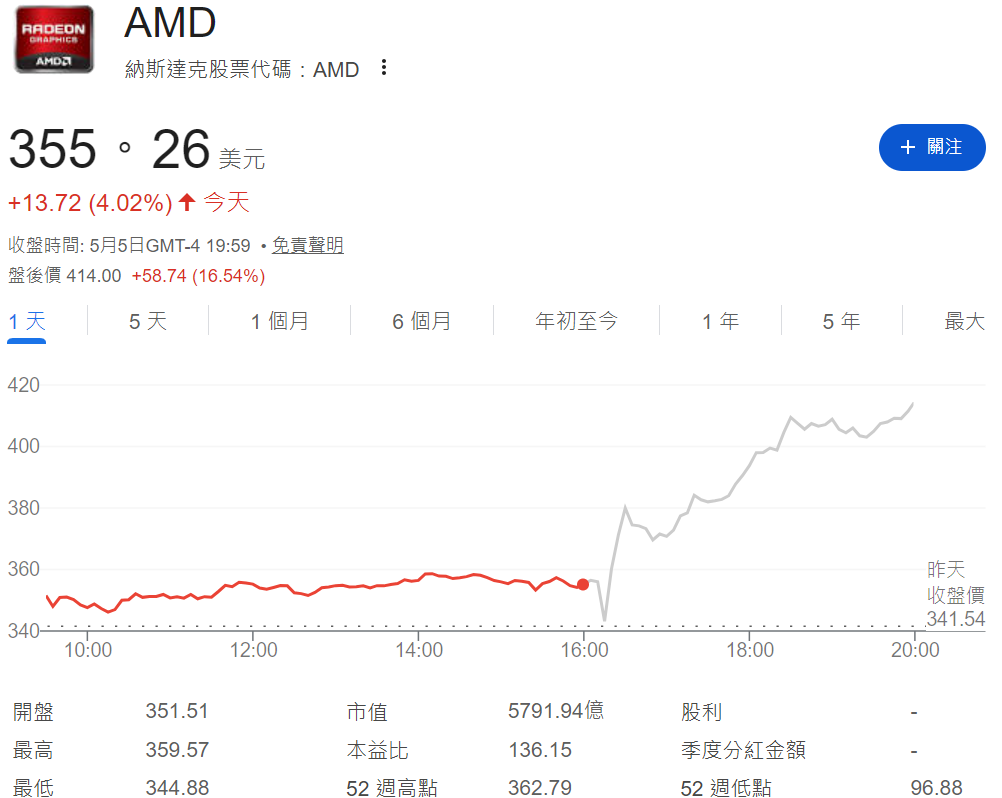Click the +13.72 (4.02%) change value
Screen dimensions: 1002x798
click(x=90, y=203)
